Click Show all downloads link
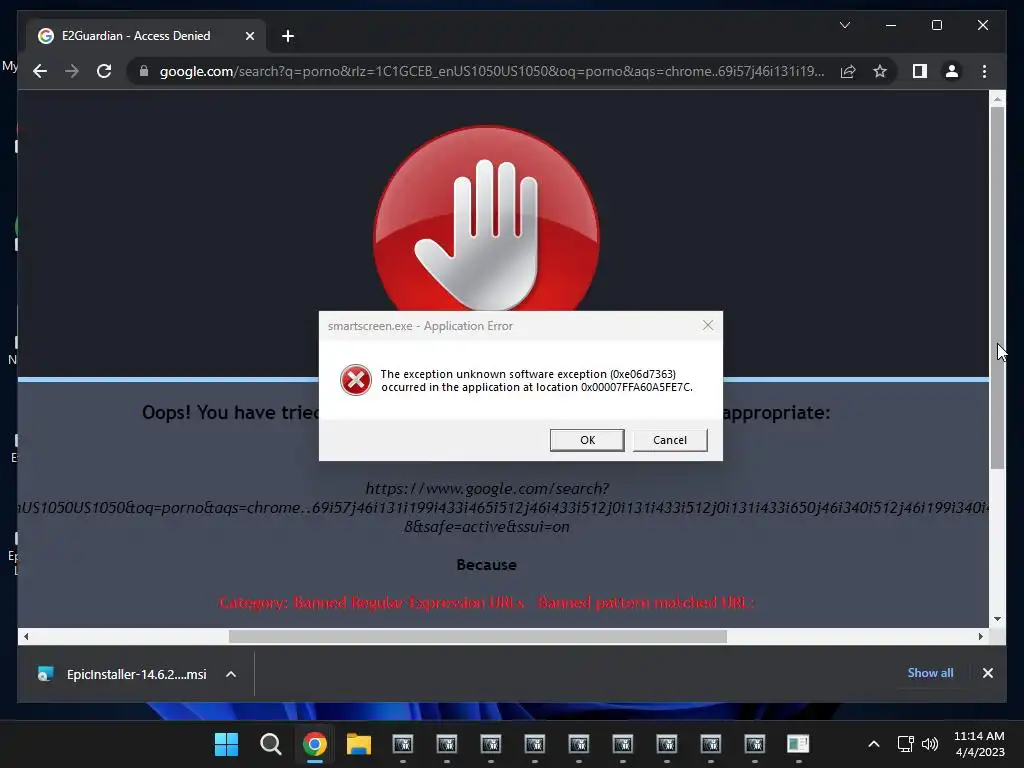Image resolution: width=1024 pixels, height=768 pixels. pos(930,673)
